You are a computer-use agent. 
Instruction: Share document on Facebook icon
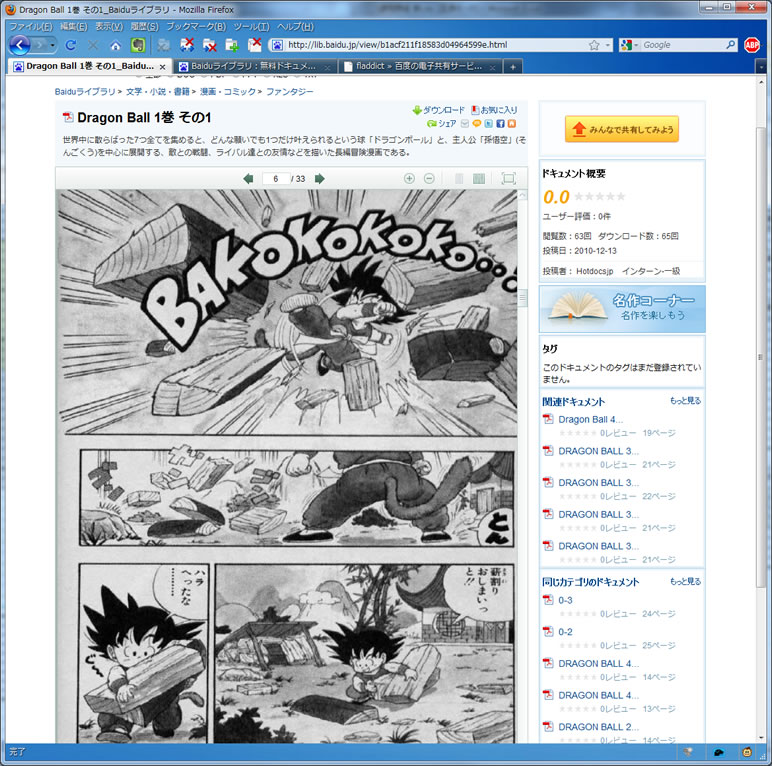point(500,124)
